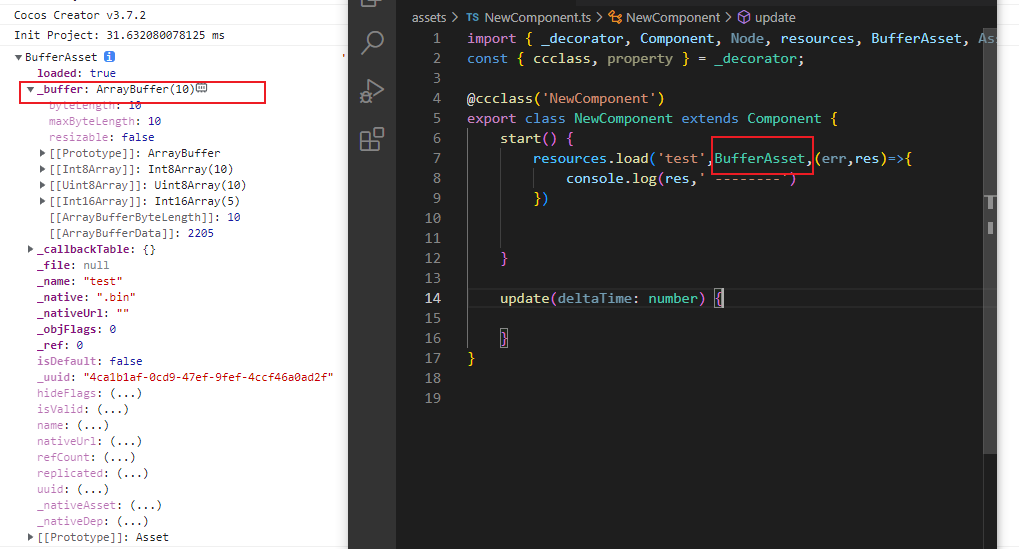The width and height of the screenshot is (1019, 549).
Task: Click the method cube icon before update
Action: pos(744,18)
